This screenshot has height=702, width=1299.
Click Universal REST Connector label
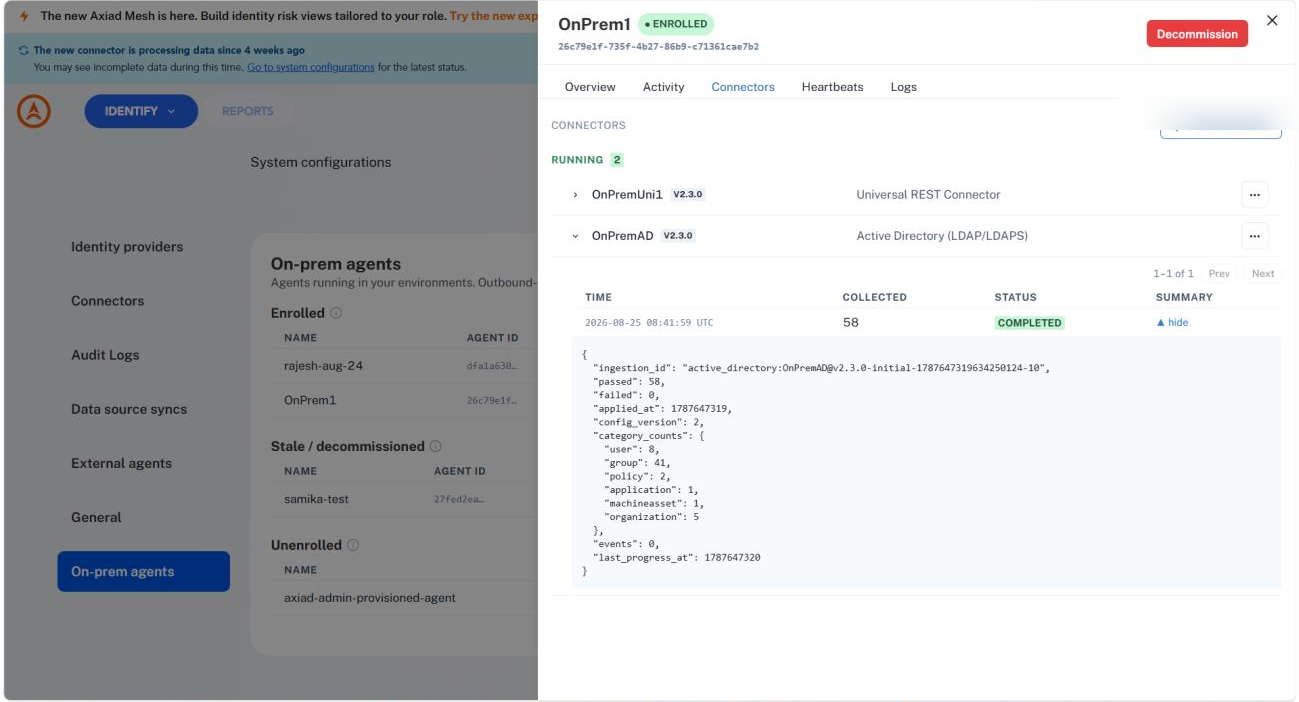928,195
